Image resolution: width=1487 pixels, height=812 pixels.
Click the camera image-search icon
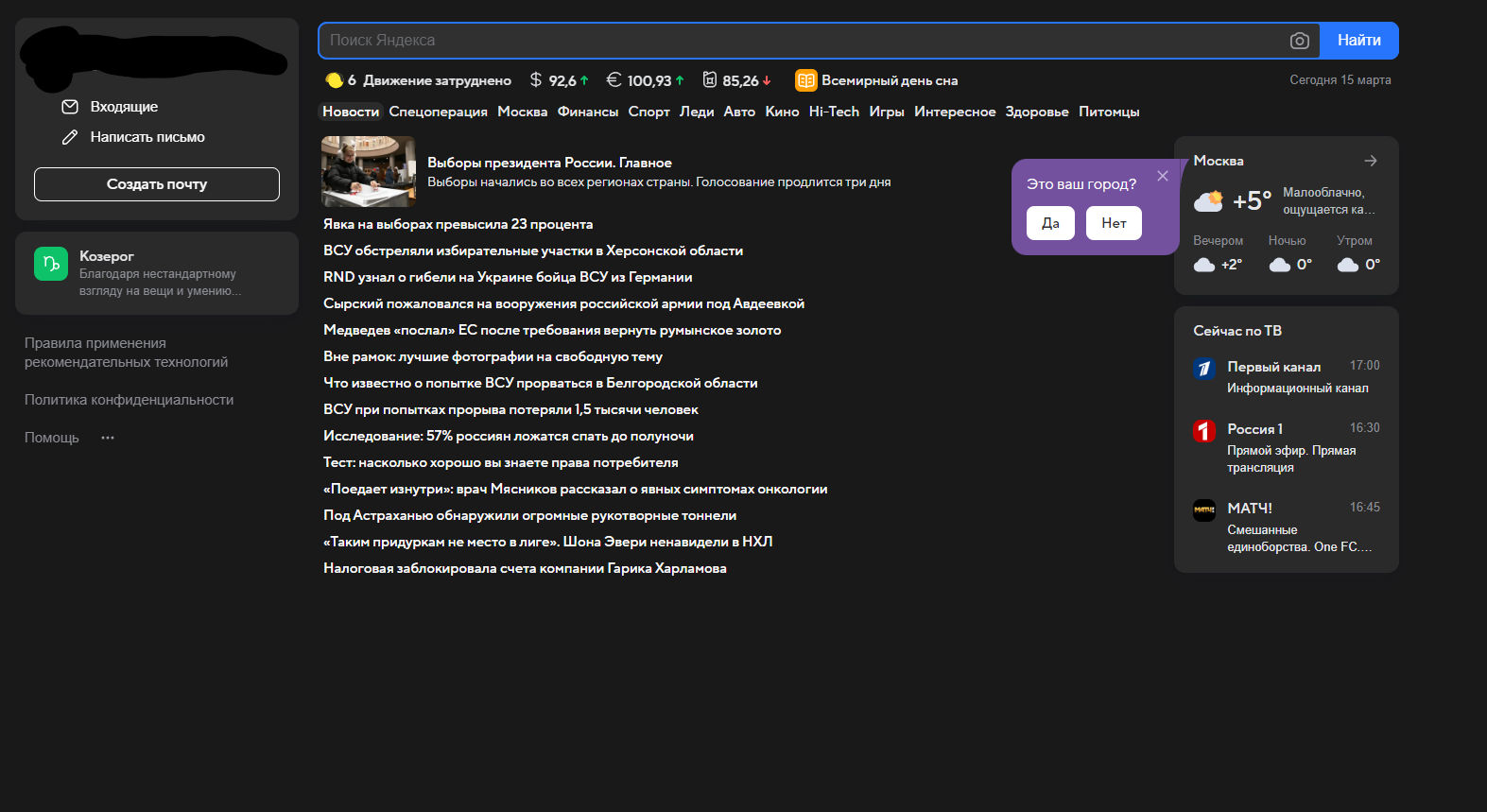pyautogui.click(x=1300, y=41)
